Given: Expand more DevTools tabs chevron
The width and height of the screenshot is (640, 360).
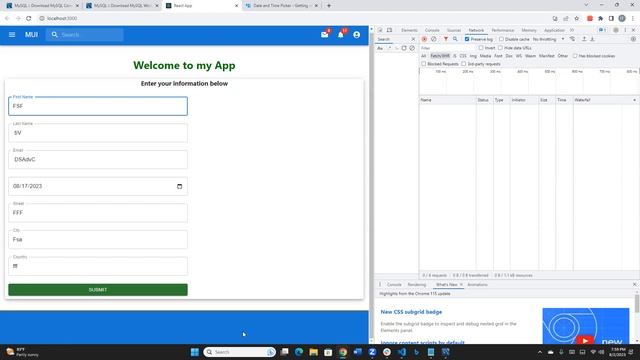Looking at the screenshot, I should (572, 30).
